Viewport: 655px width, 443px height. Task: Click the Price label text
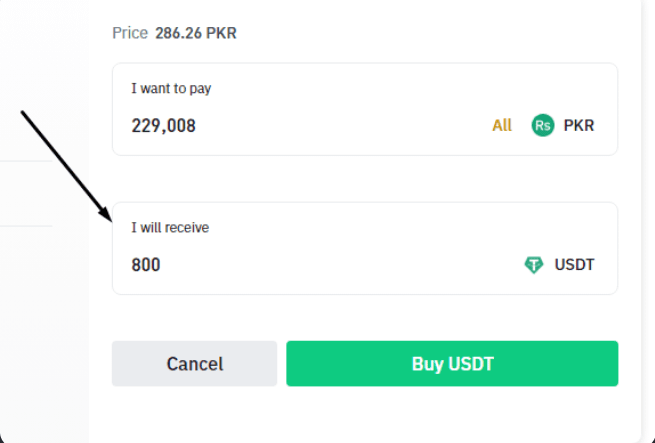point(130,33)
